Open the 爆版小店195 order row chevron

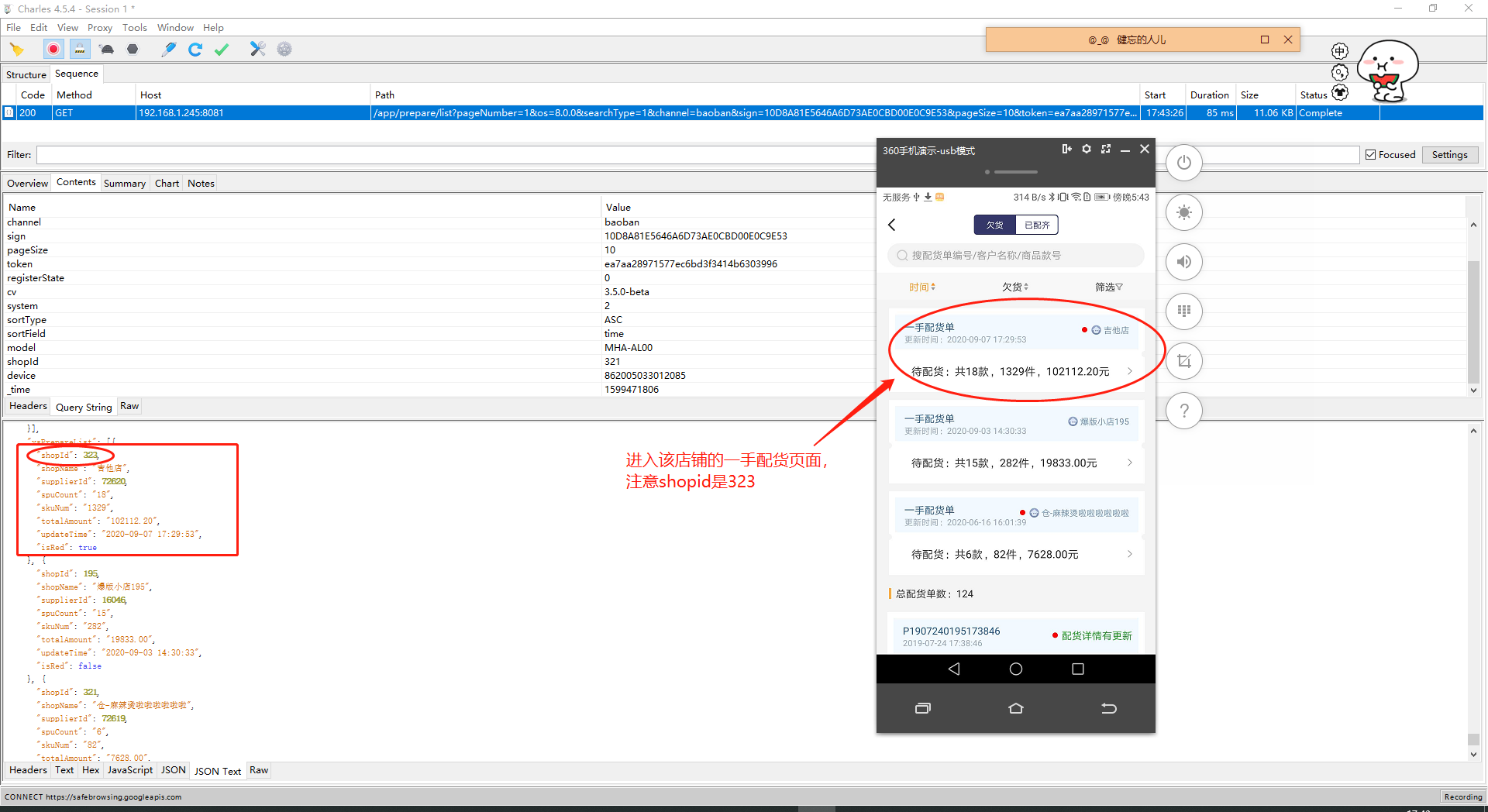point(1130,463)
